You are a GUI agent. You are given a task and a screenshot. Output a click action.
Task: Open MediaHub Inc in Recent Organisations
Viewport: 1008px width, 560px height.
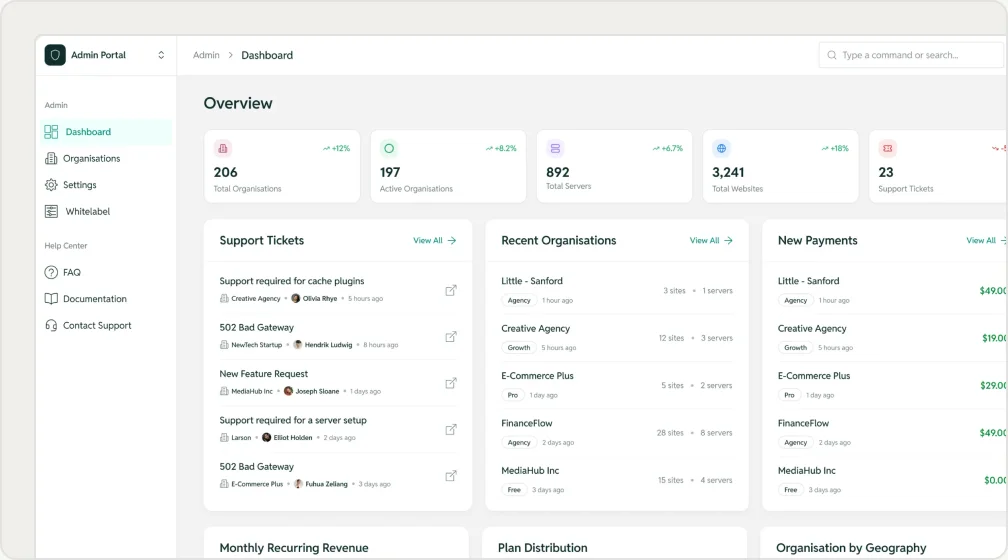pyautogui.click(x=530, y=471)
